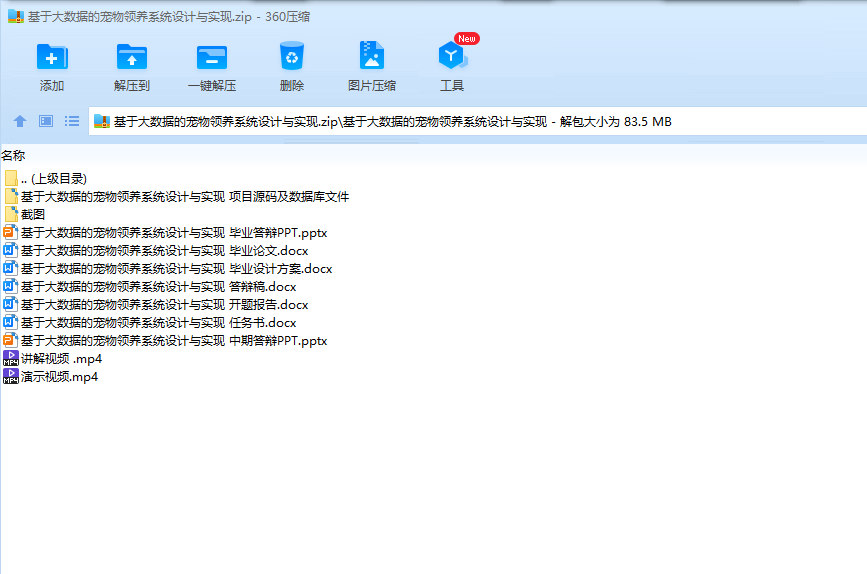Click the 删除 (Delete) trash icon
The height and width of the screenshot is (574, 867).
coord(292,56)
